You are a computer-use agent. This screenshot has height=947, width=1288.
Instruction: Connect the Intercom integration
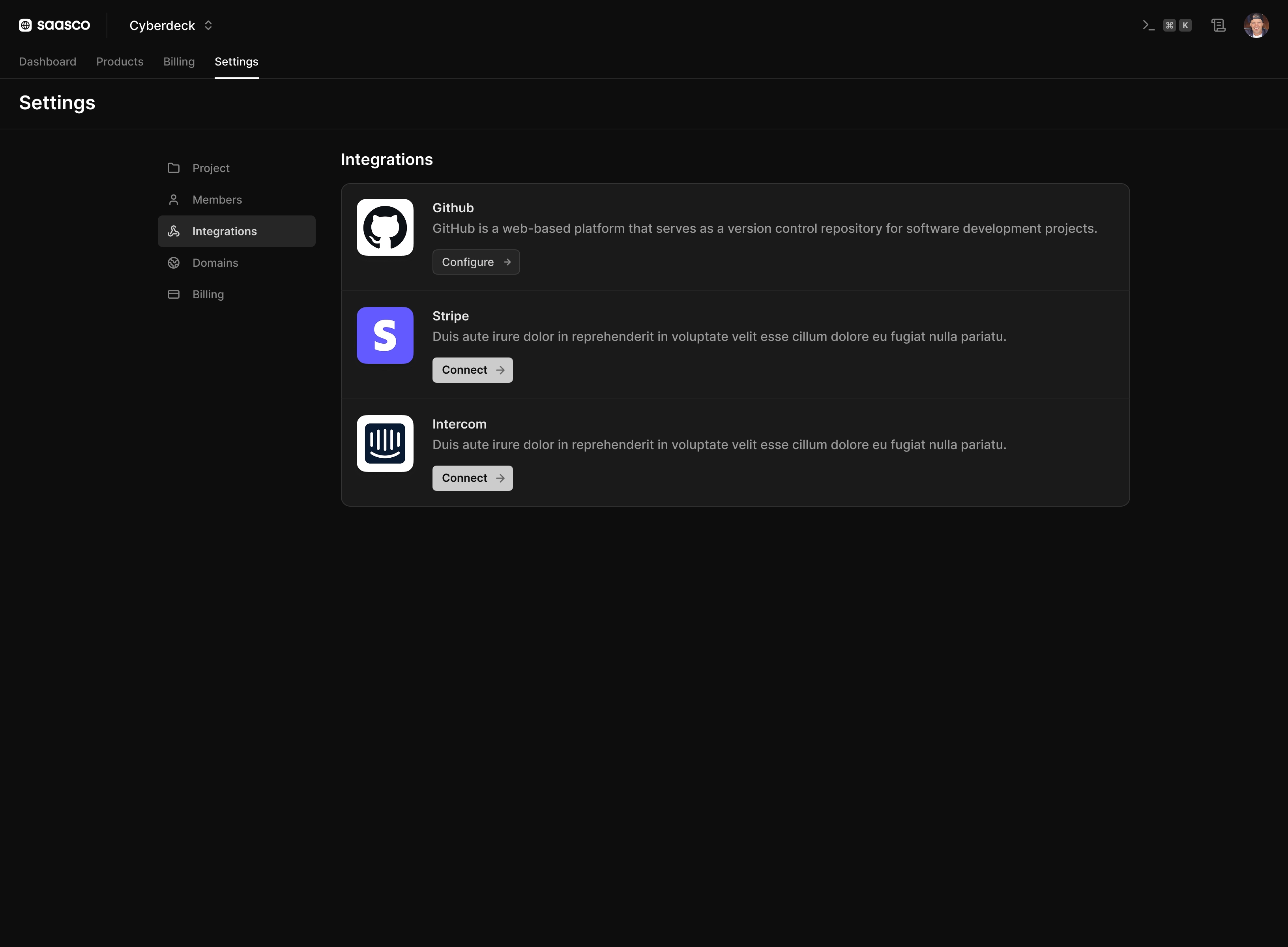click(472, 478)
